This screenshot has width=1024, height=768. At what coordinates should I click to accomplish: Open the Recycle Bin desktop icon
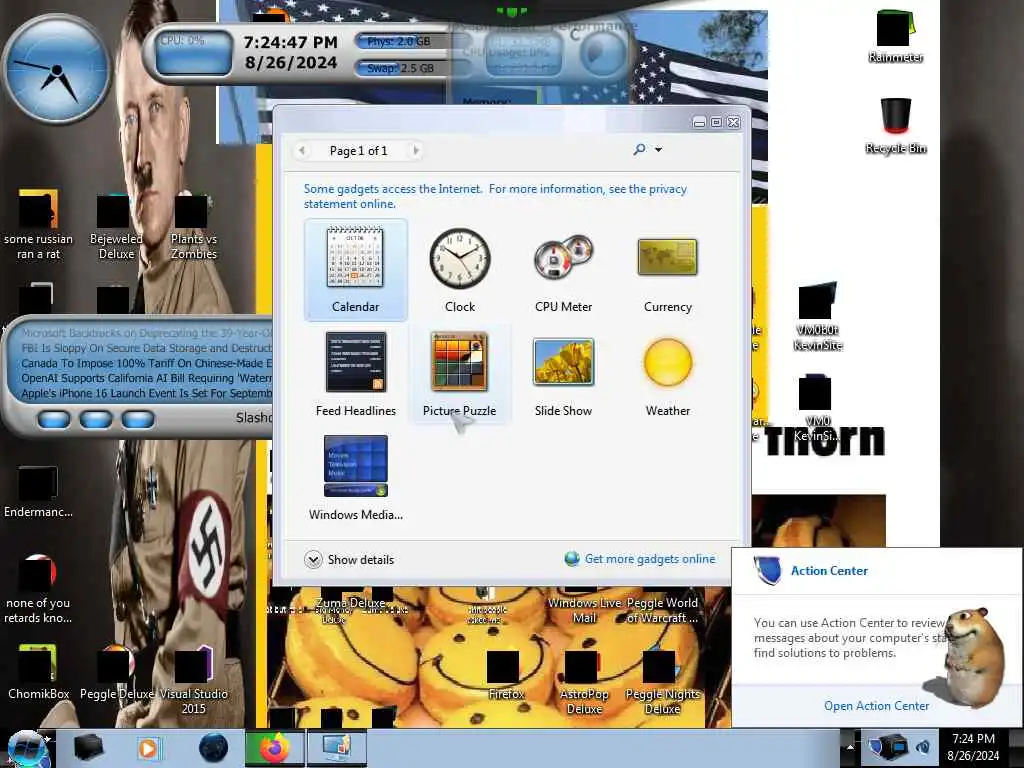coord(895,126)
